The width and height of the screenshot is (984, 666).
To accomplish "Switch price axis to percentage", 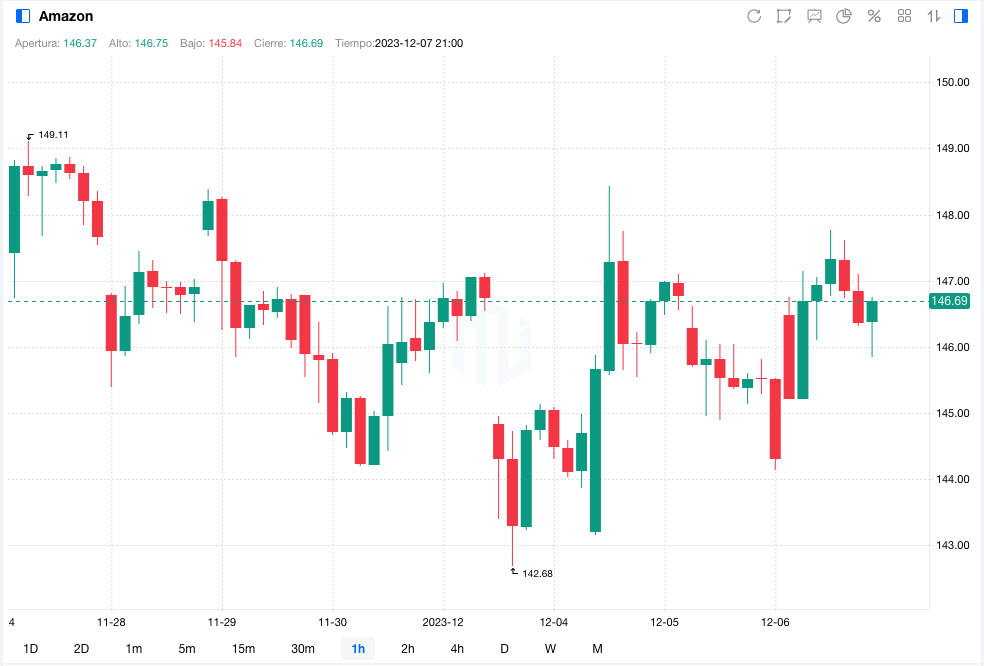I will click(x=874, y=16).
